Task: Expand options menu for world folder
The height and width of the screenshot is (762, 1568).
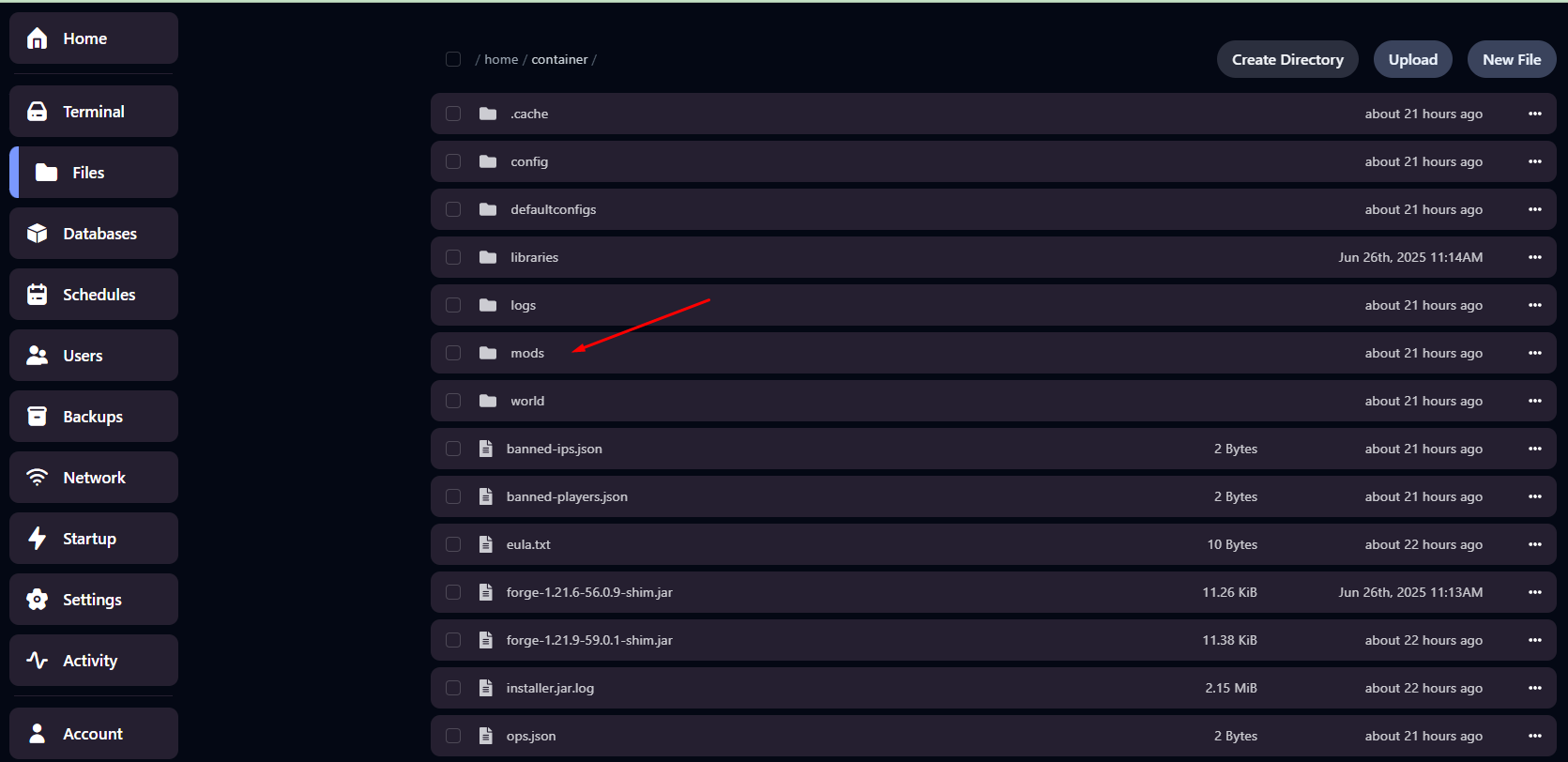Action: pyautogui.click(x=1534, y=401)
